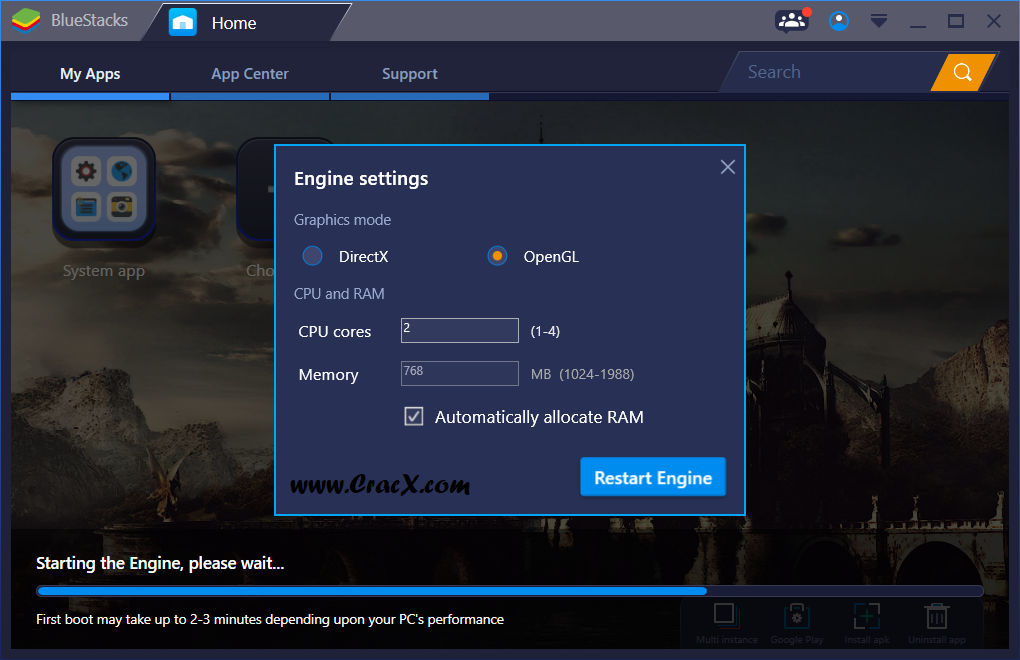Open the user account profile icon
The image size is (1020, 660).
click(x=839, y=21)
